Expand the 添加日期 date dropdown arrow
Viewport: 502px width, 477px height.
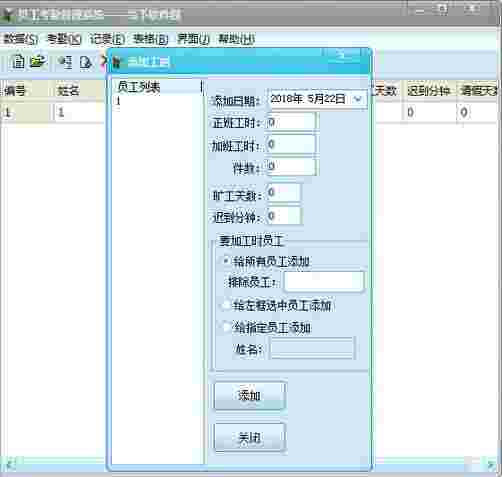click(x=358, y=99)
